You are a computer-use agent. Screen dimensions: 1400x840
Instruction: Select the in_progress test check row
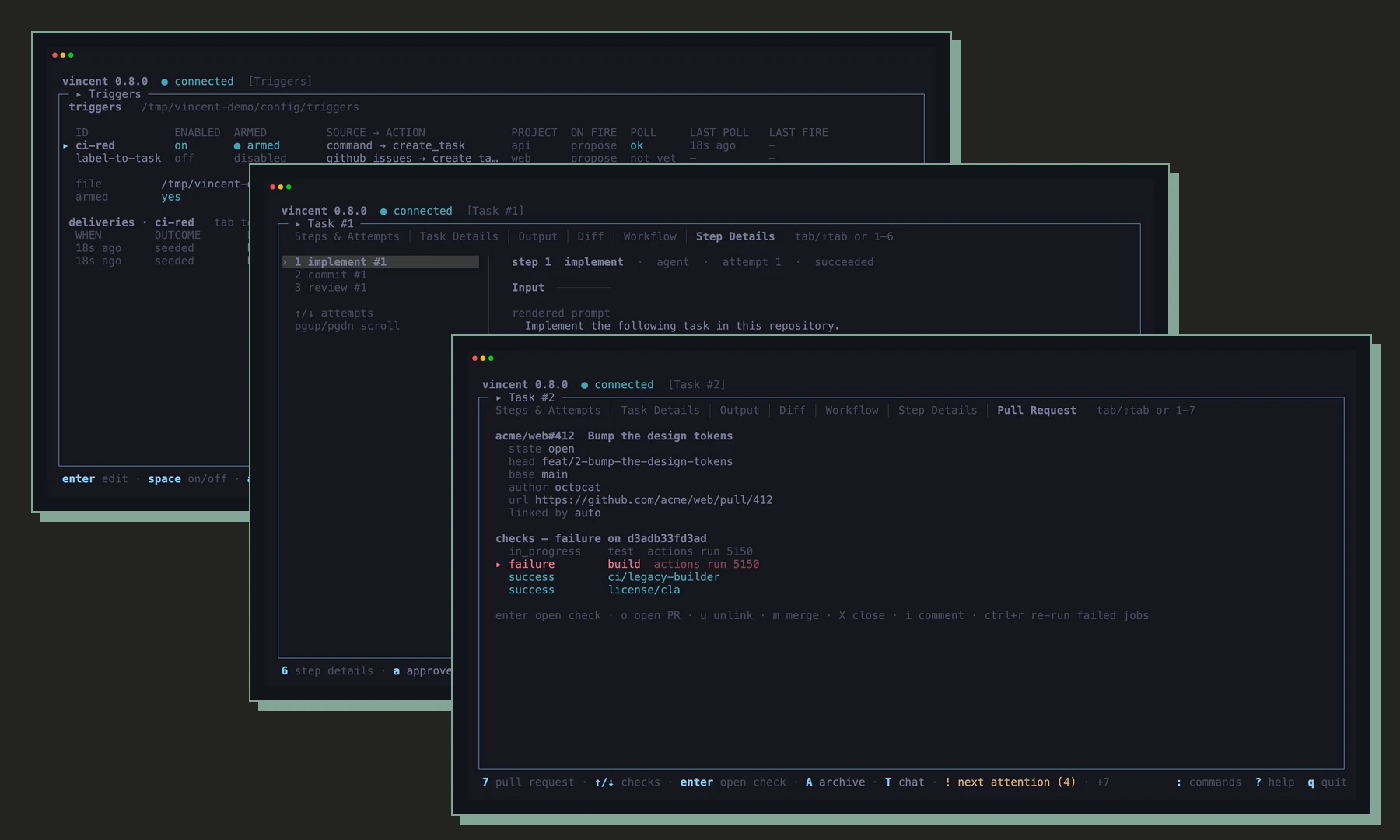coord(631,551)
